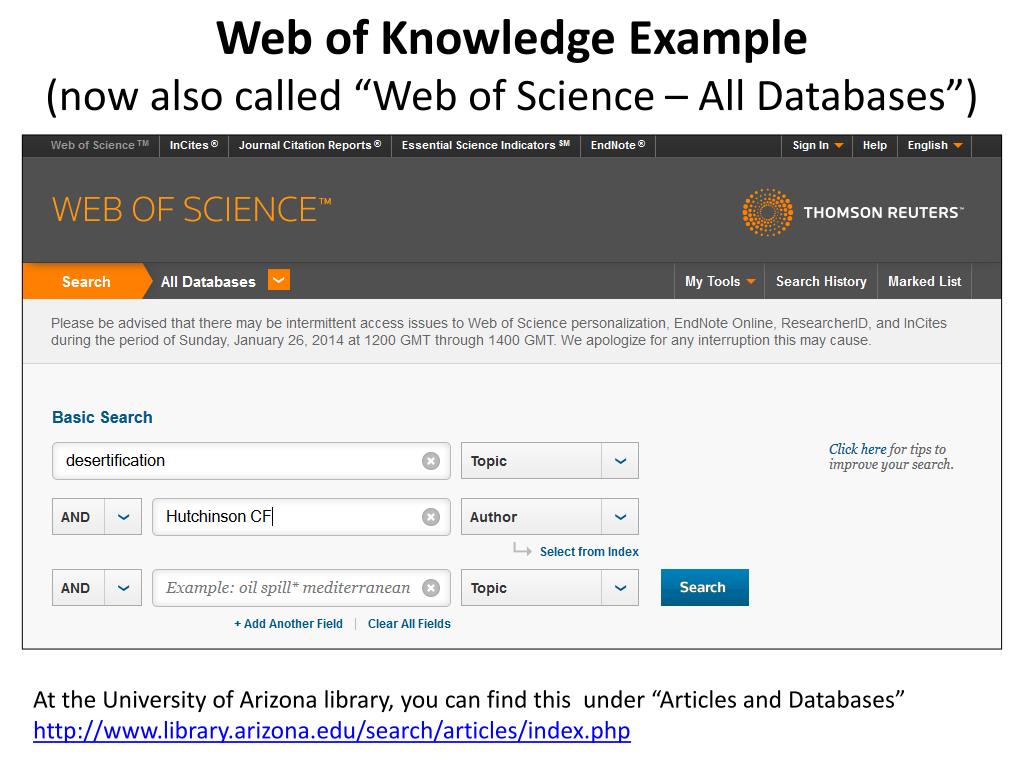This screenshot has width=1024, height=768.
Task: Click the blue Search button
Action: (705, 587)
